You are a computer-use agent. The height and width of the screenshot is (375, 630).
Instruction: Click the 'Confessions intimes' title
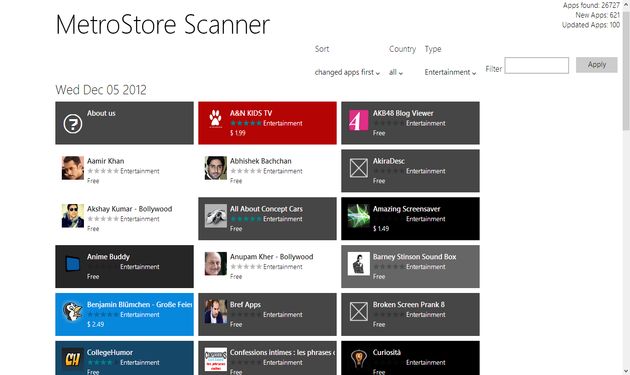pos(282,352)
